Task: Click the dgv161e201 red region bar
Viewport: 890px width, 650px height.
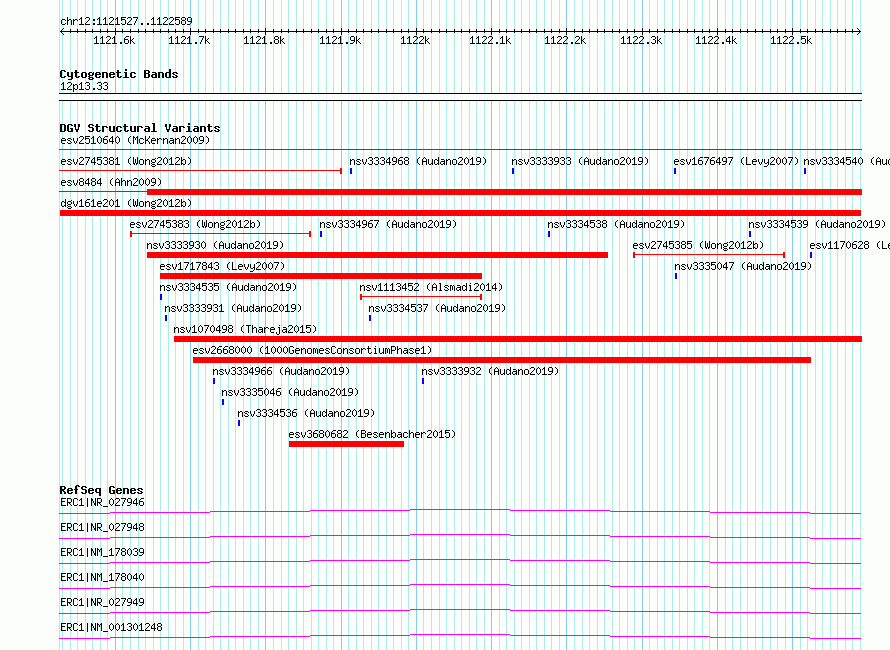Action: pos(461,213)
